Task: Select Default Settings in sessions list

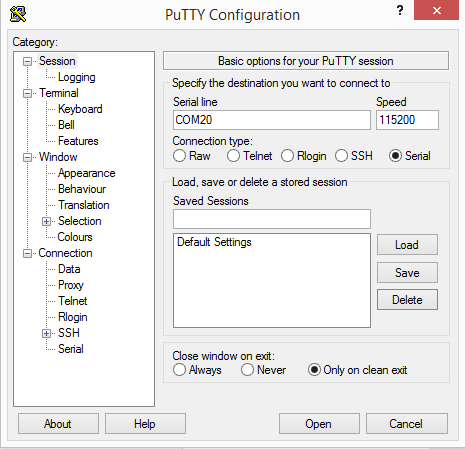Action: tap(214, 242)
